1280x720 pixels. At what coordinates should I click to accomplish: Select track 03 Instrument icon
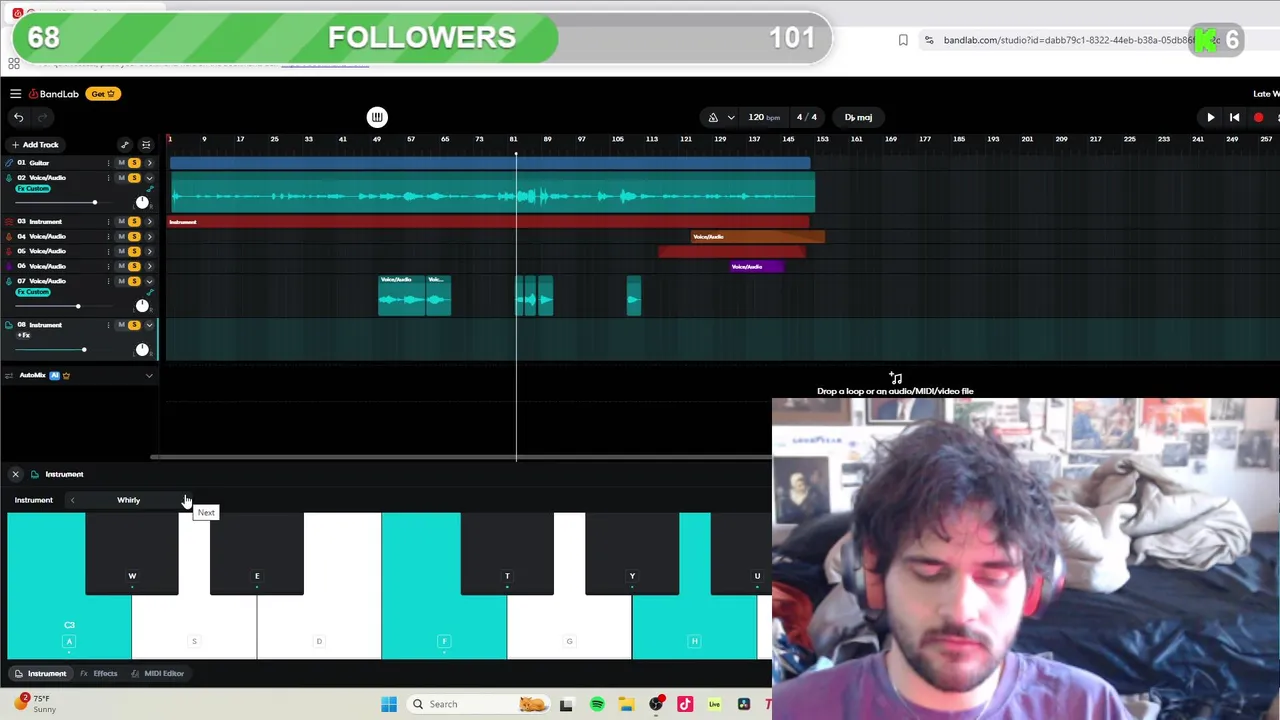point(9,222)
